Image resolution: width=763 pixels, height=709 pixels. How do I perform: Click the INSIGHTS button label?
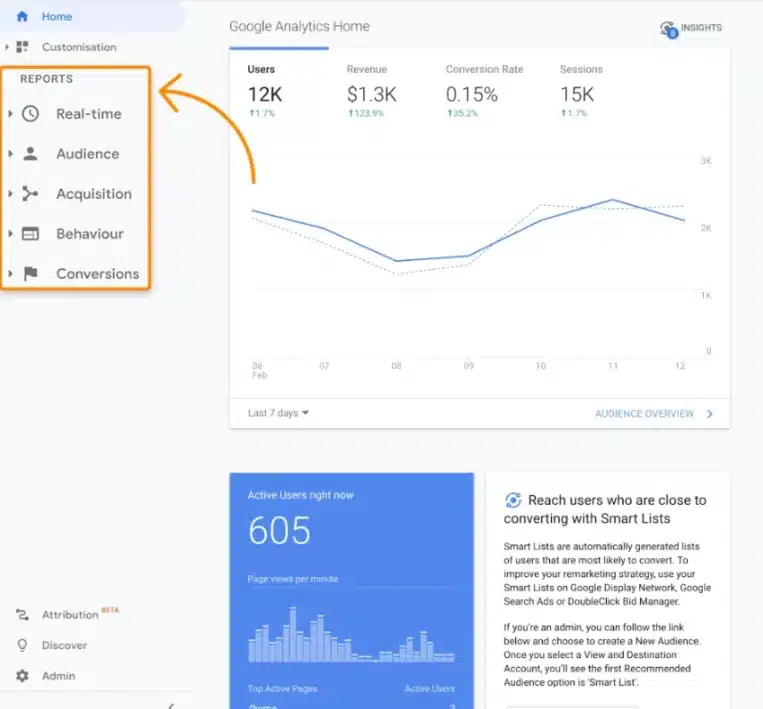[x=701, y=28]
